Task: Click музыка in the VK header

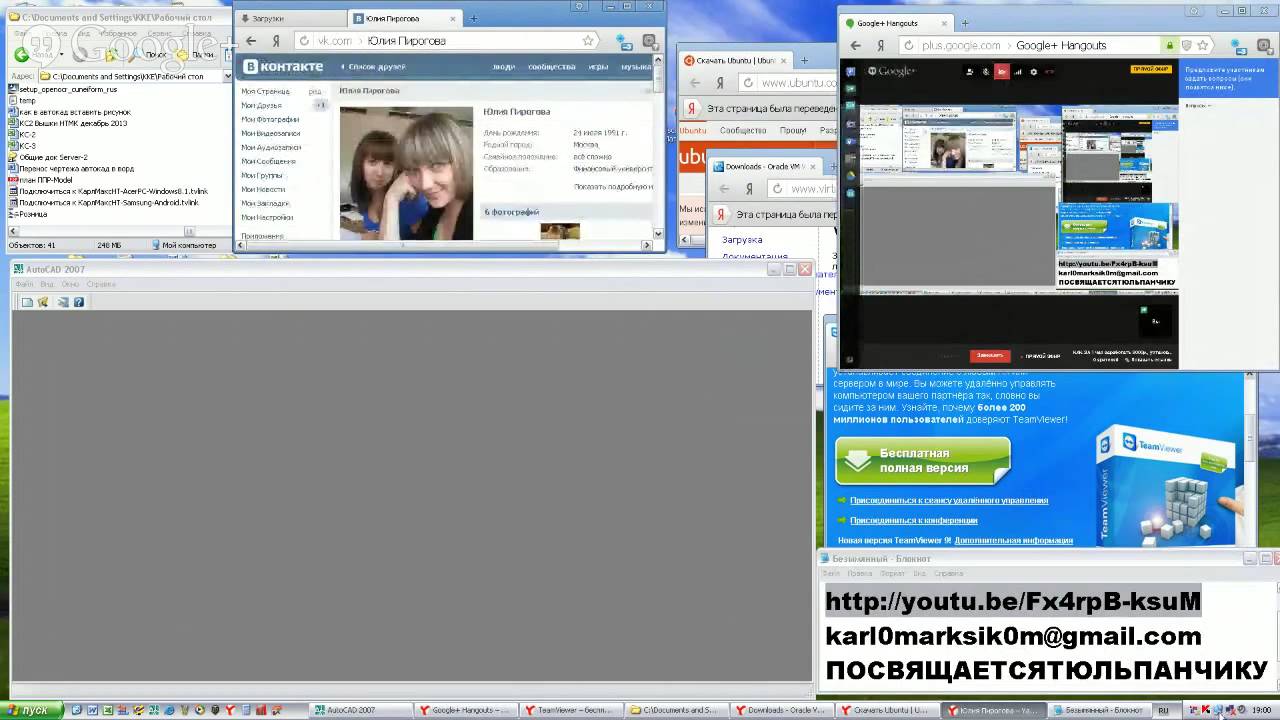Action: coord(636,67)
